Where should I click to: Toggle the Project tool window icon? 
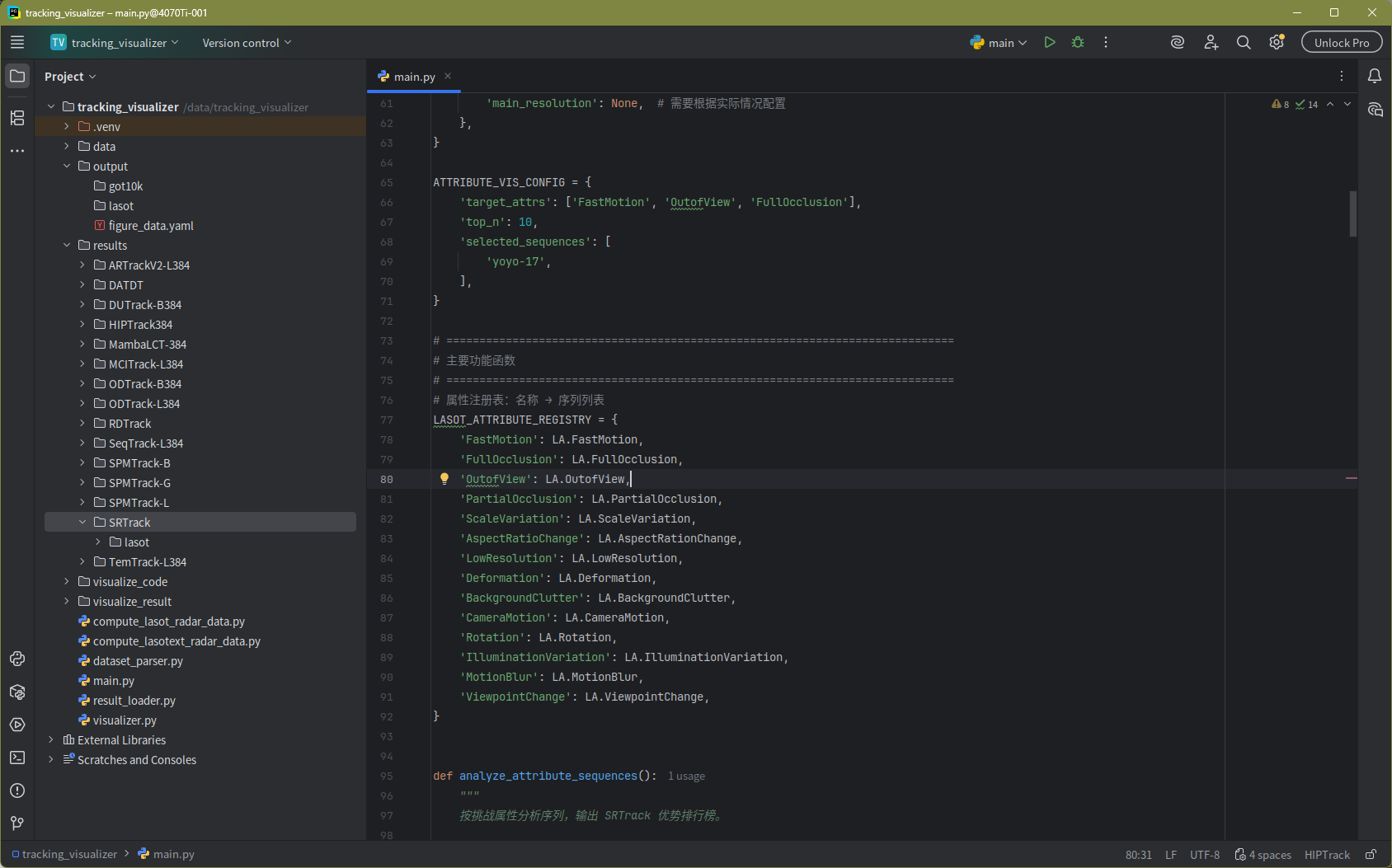coord(17,76)
